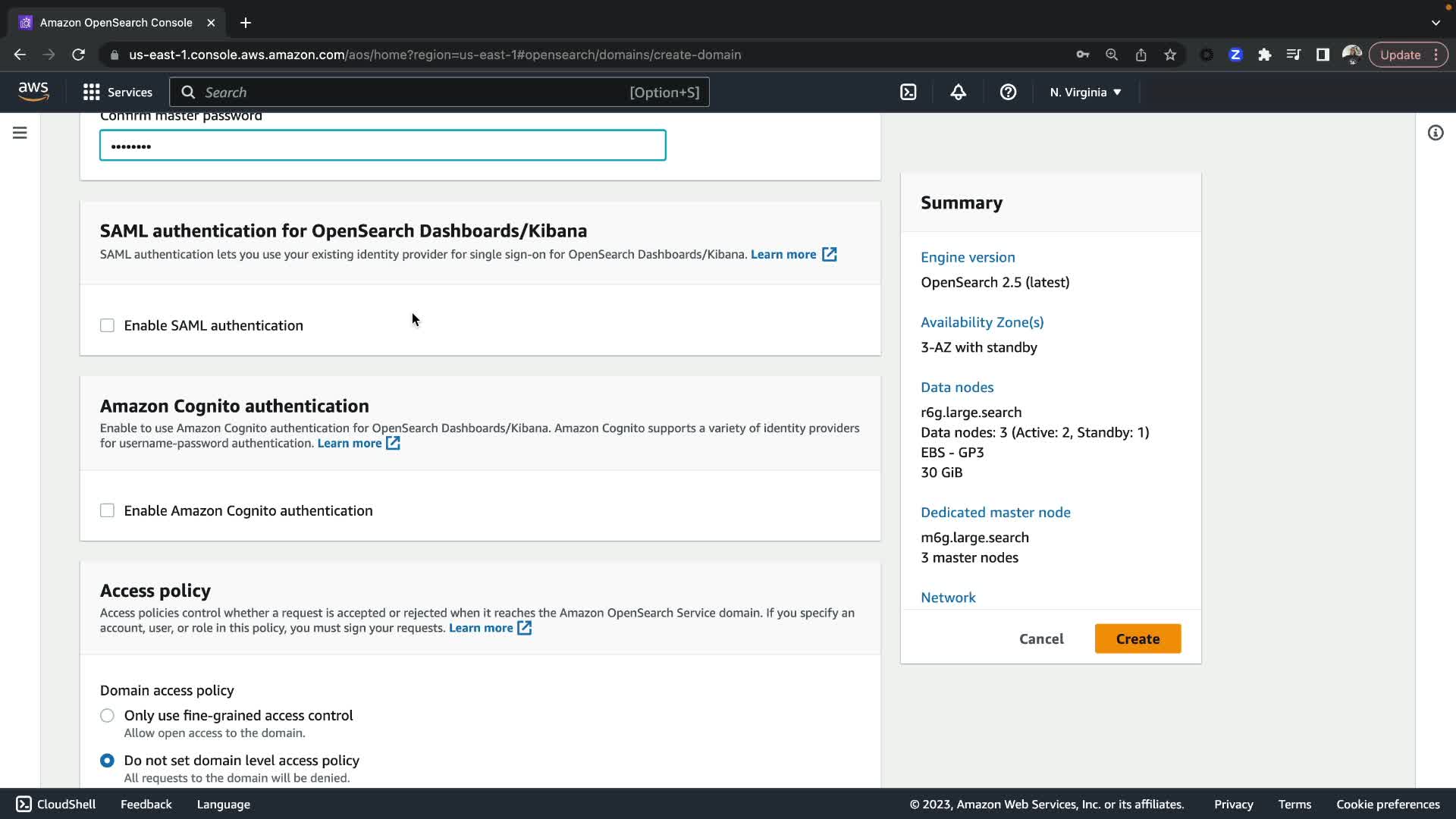Enable Amazon Cognito authentication checkbox
The image size is (1456, 819).
pos(107,511)
